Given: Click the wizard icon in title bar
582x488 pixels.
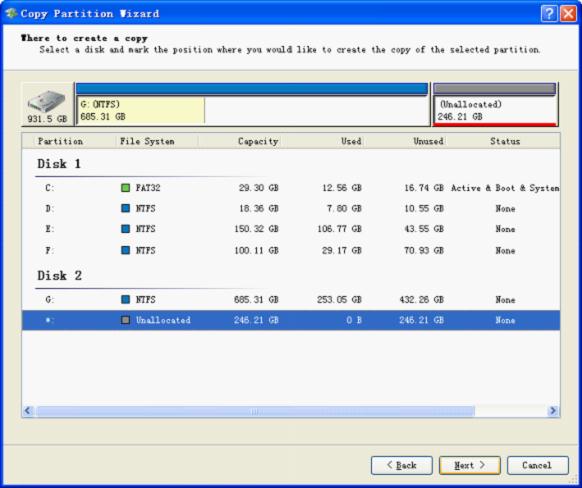Looking at the screenshot, I should coord(11,14).
